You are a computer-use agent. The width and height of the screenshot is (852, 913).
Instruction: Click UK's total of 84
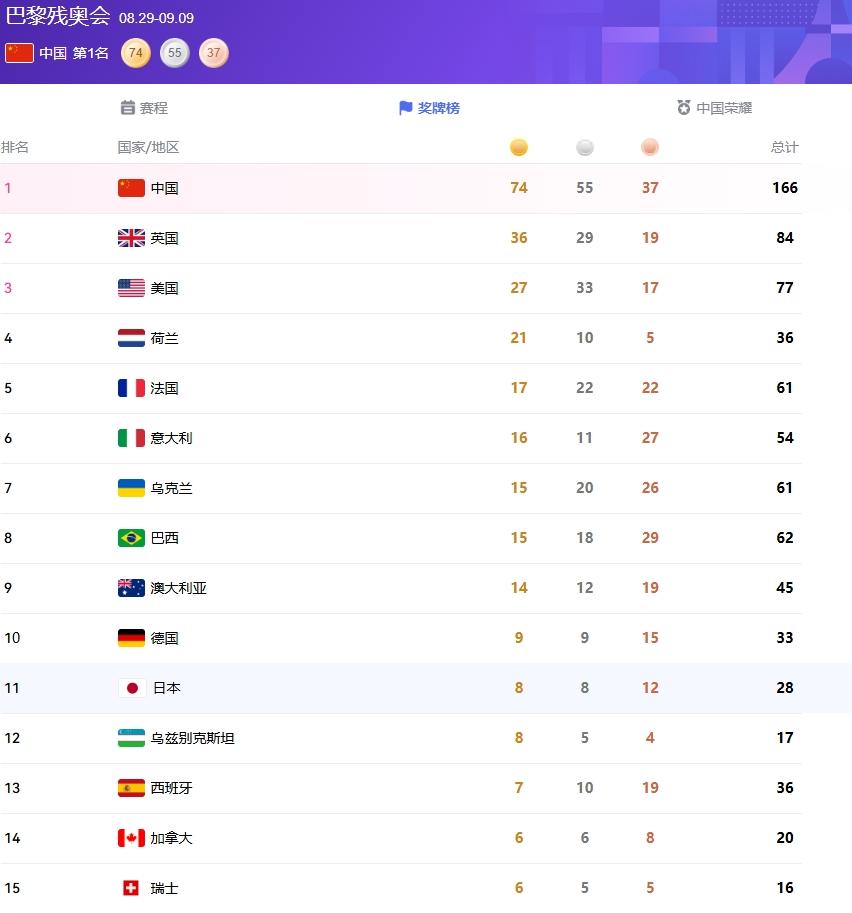(x=785, y=238)
